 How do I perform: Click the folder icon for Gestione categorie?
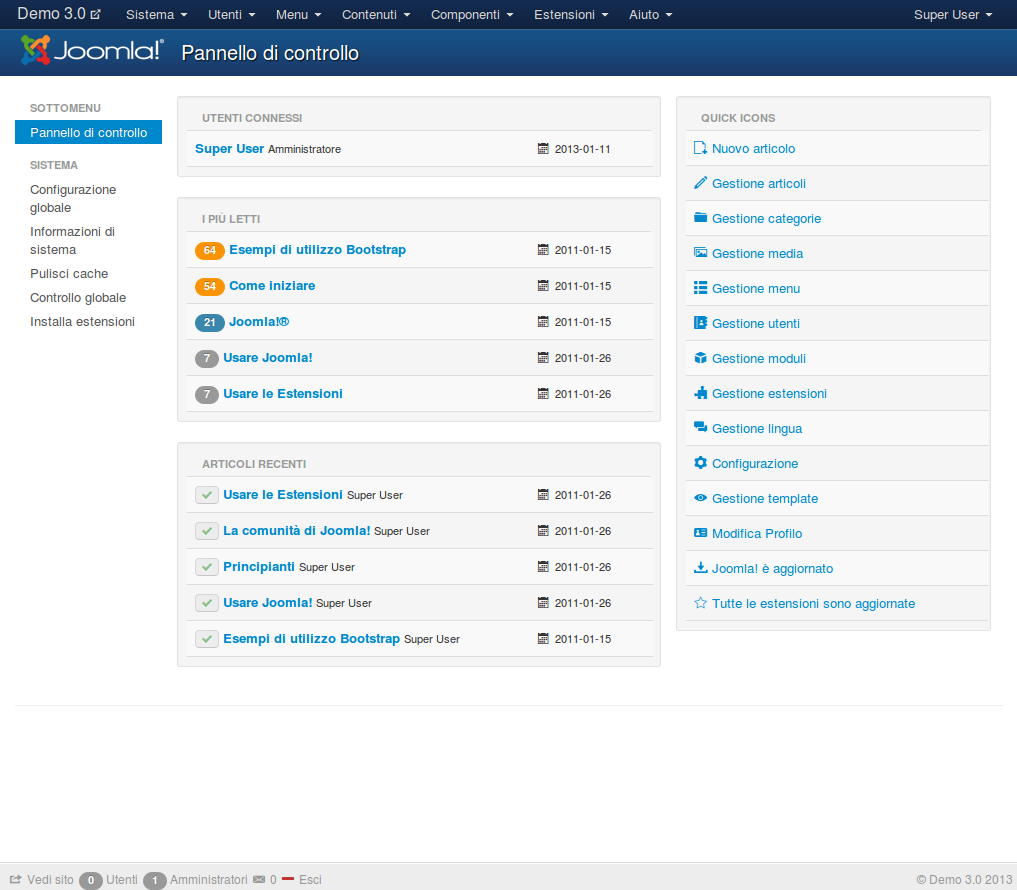[700, 218]
